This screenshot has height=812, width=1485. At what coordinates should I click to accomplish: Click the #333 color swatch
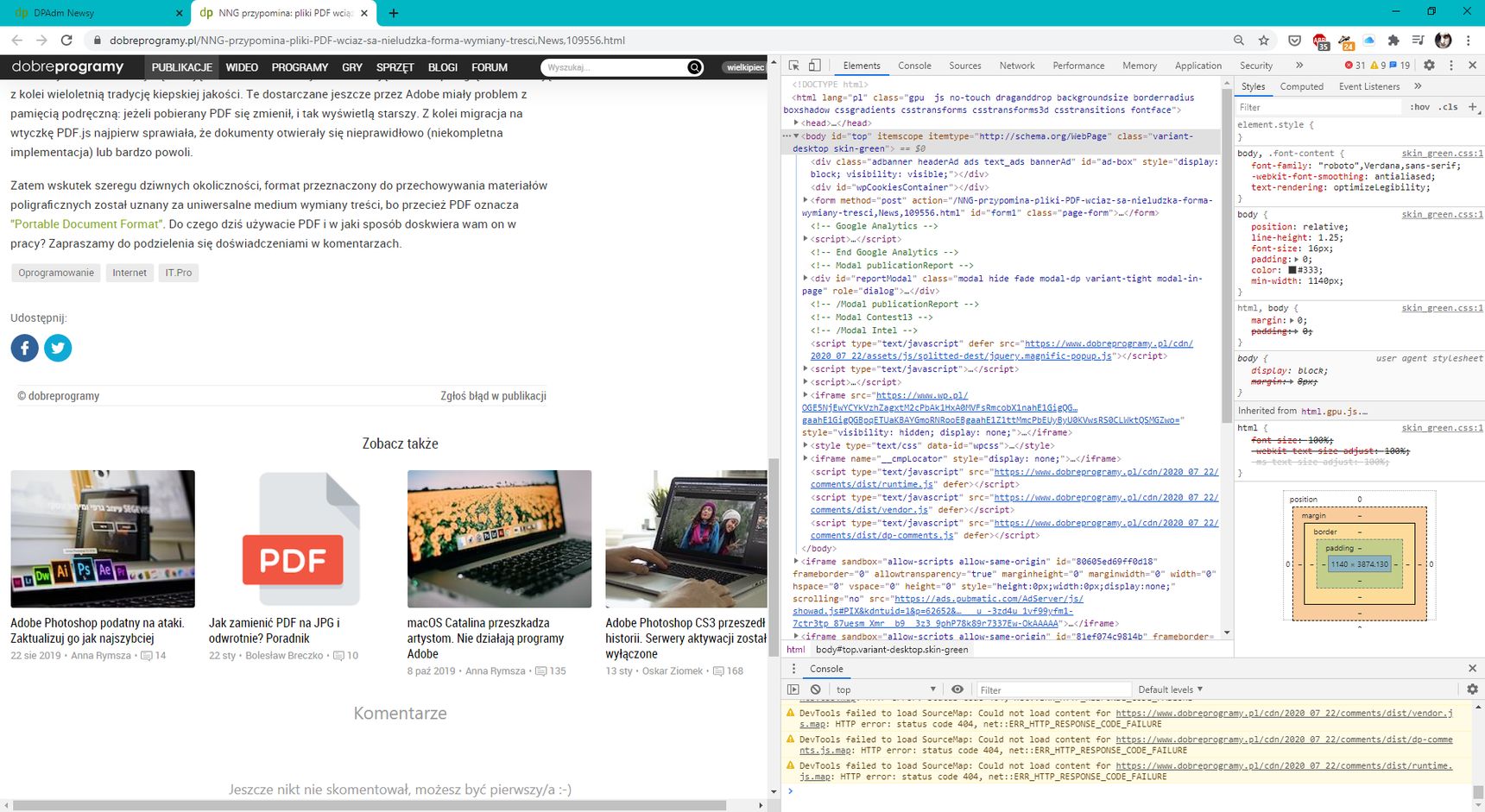[1292, 270]
